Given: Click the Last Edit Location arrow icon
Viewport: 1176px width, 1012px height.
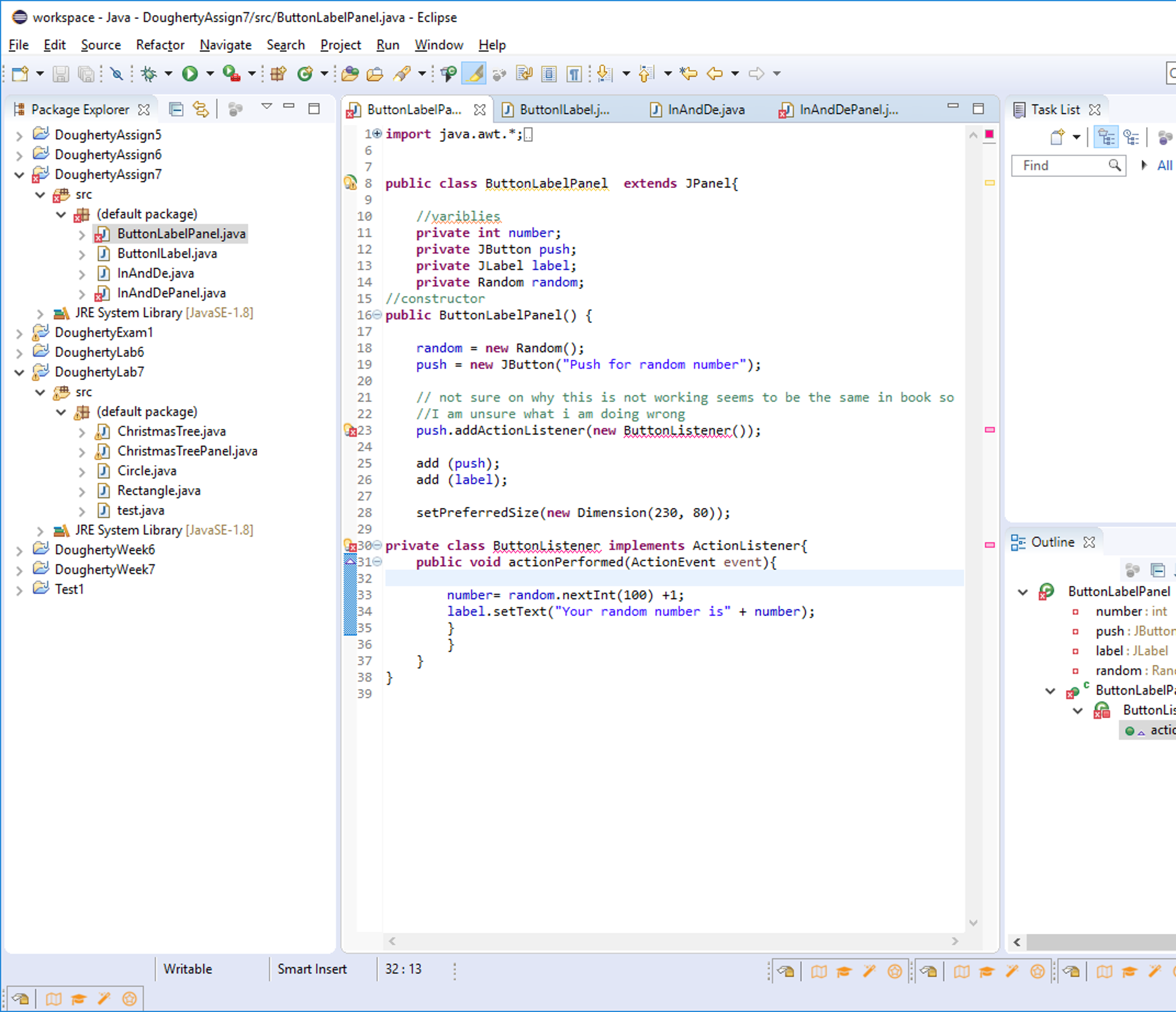Looking at the screenshot, I should coord(688,74).
